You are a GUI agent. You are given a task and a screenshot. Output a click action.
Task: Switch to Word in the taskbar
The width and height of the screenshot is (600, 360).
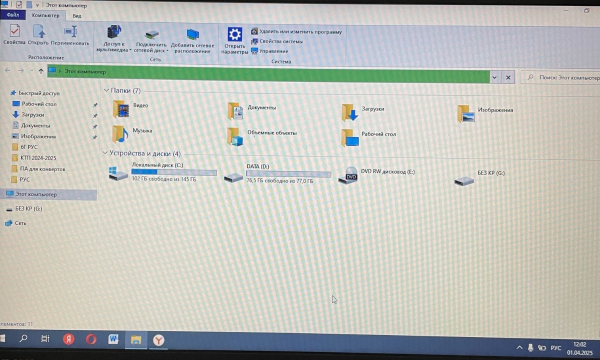pos(113,339)
